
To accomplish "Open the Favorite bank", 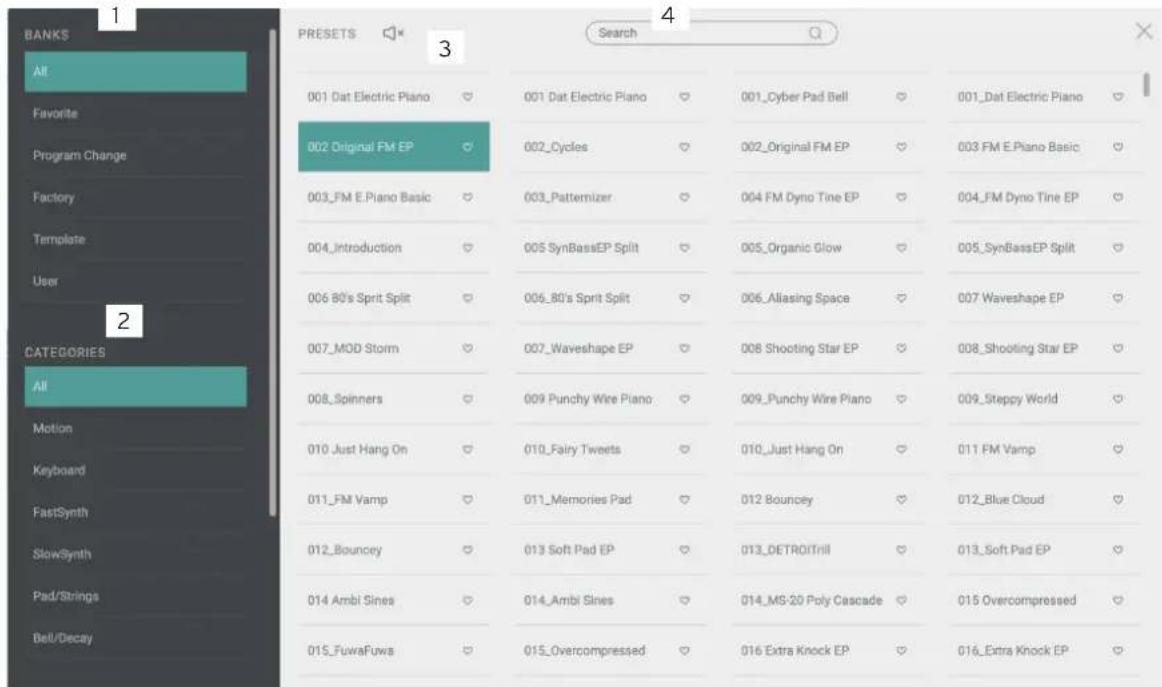I will pyautogui.click(x=136, y=113).
